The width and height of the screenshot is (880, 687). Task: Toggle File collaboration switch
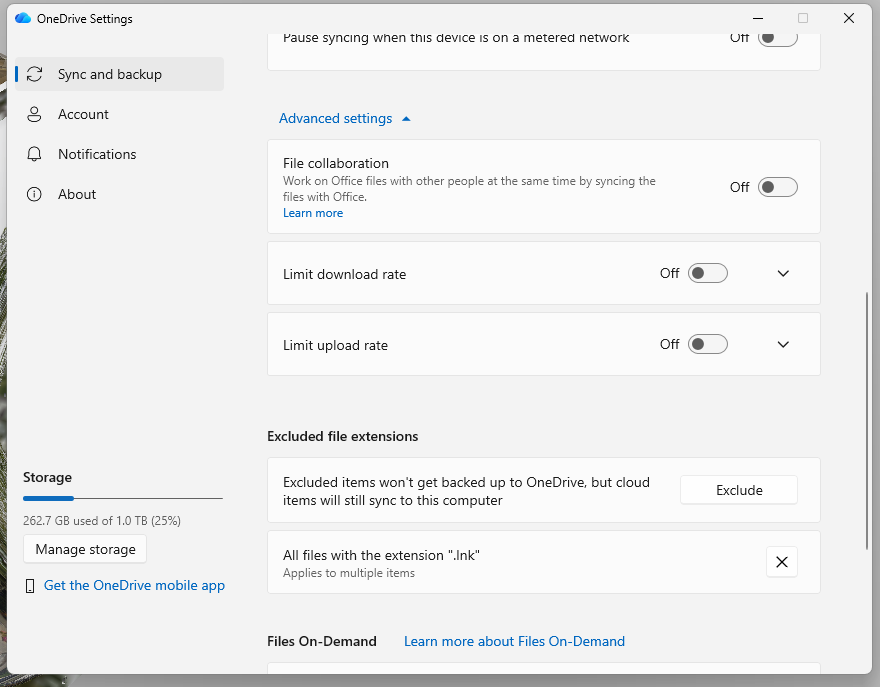[x=777, y=187]
